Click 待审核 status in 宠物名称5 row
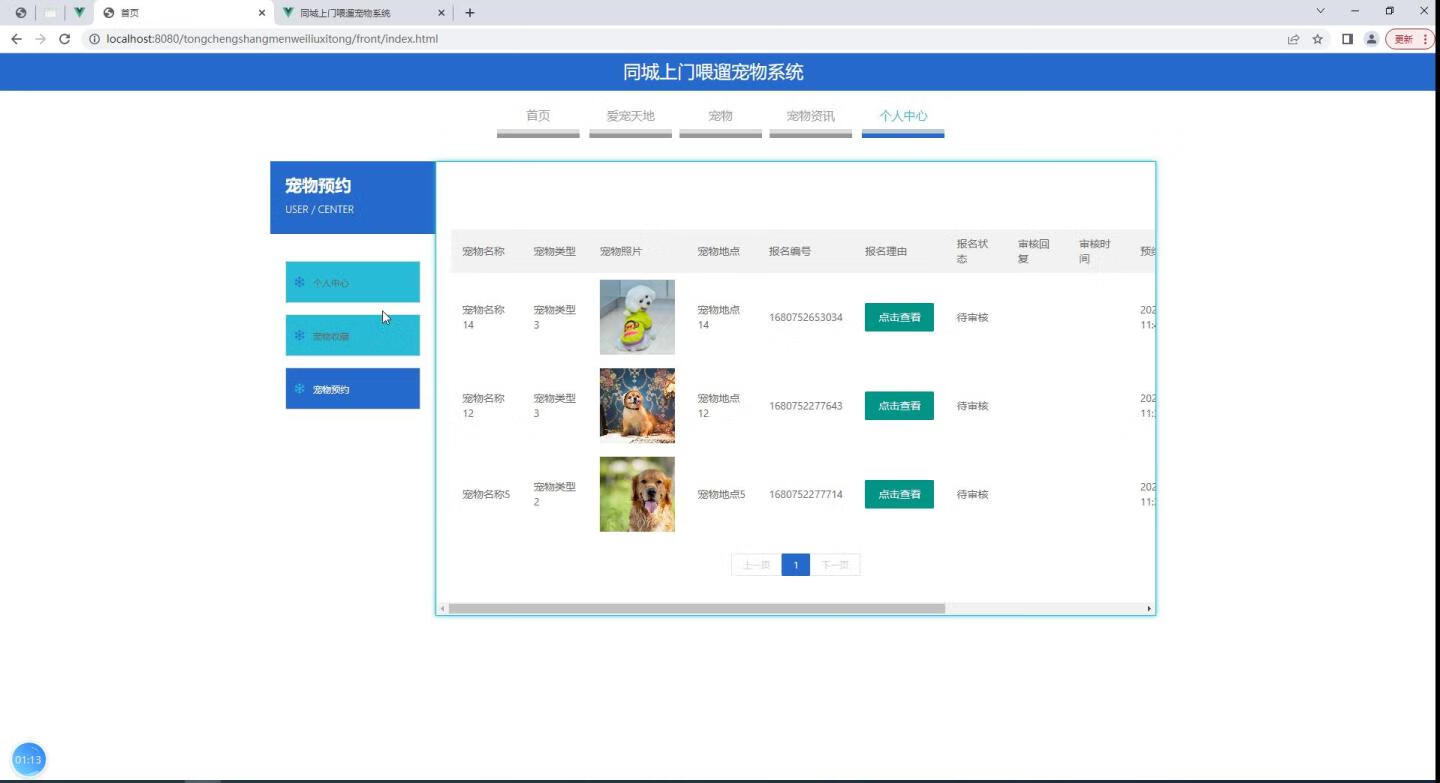This screenshot has width=1440, height=783. point(972,494)
